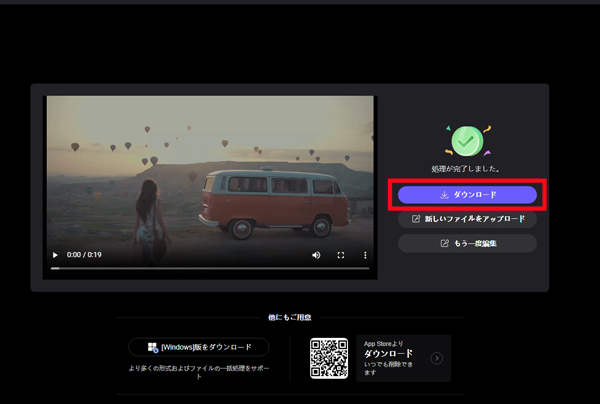600x404 pixels.
Task: Click the Windows logo icon in download button
Action: [153, 347]
